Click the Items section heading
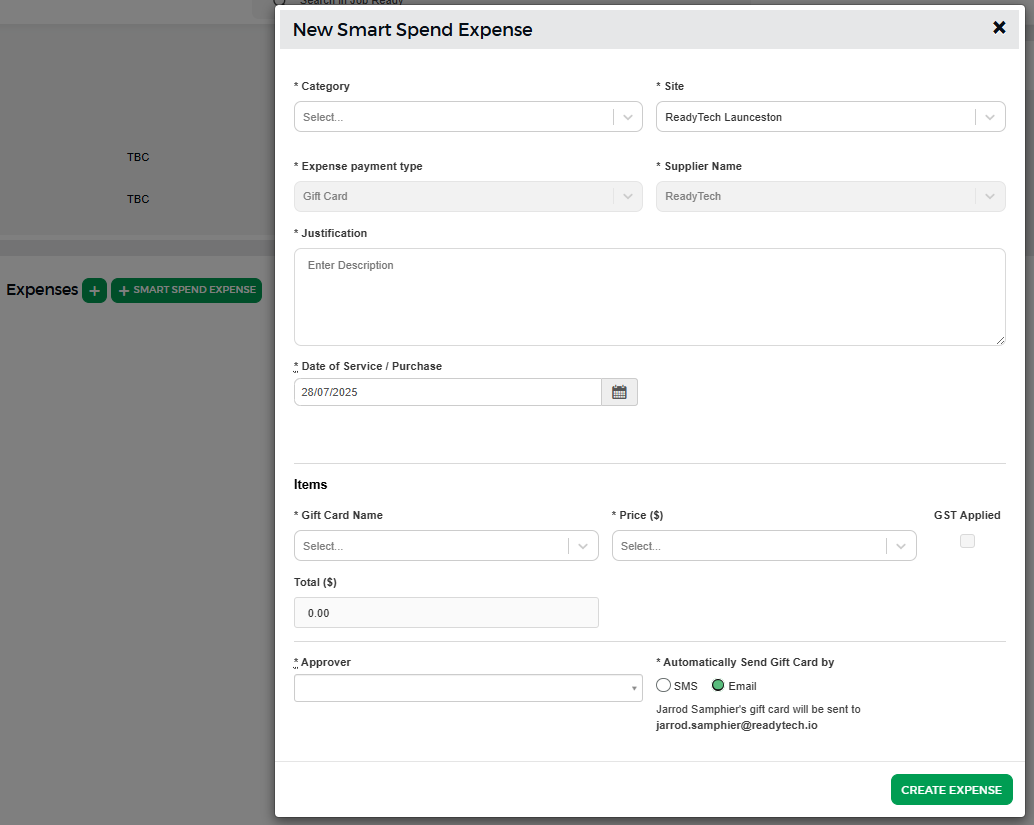 [x=311, y=485]
